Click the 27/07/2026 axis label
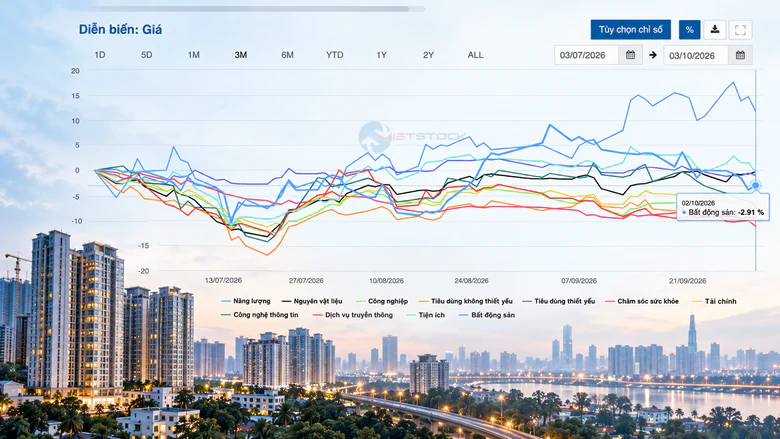Viewport: 780px width, 439px height. 306,281
